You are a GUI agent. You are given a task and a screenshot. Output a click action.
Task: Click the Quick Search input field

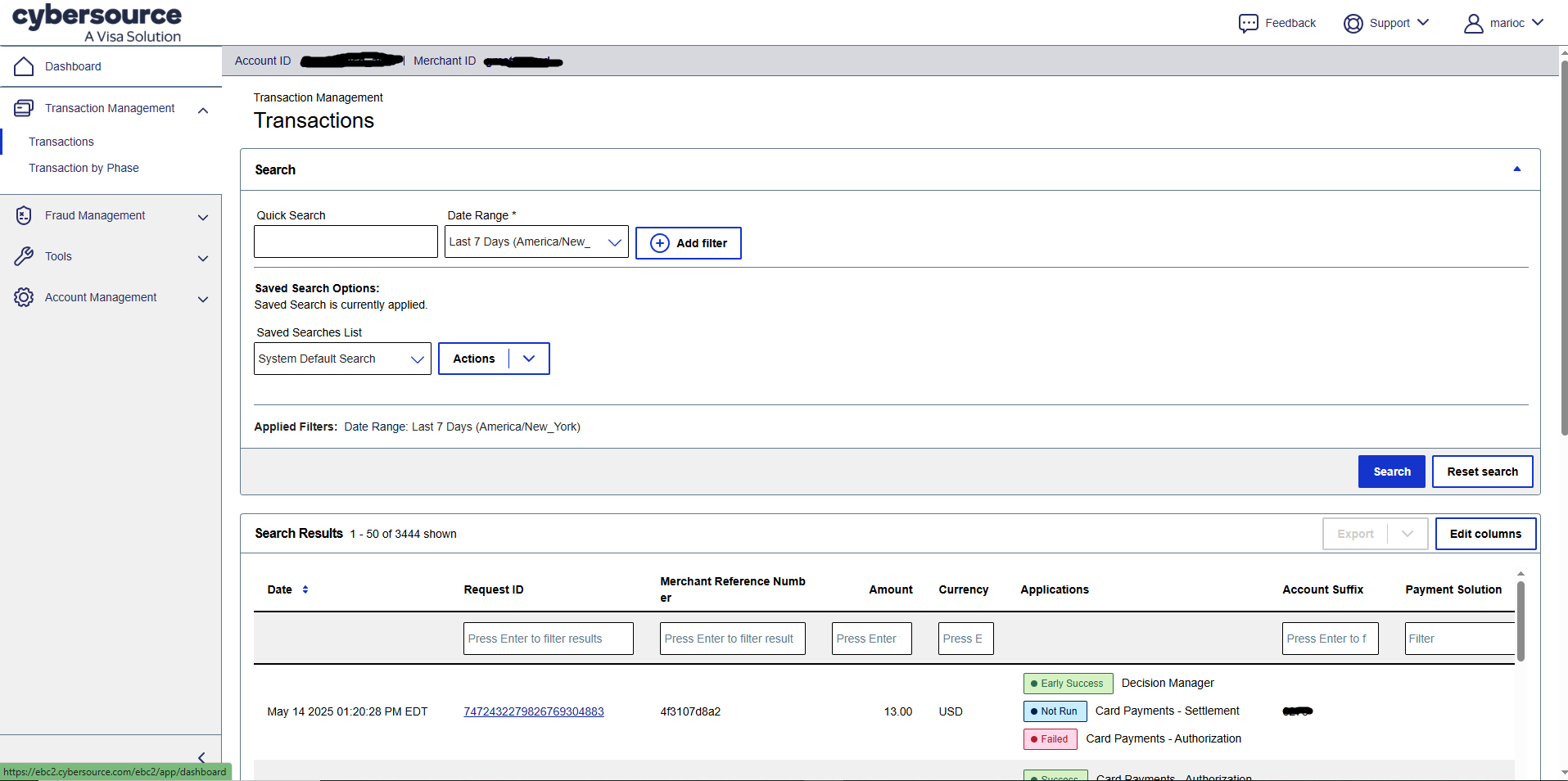click(346, 242)
